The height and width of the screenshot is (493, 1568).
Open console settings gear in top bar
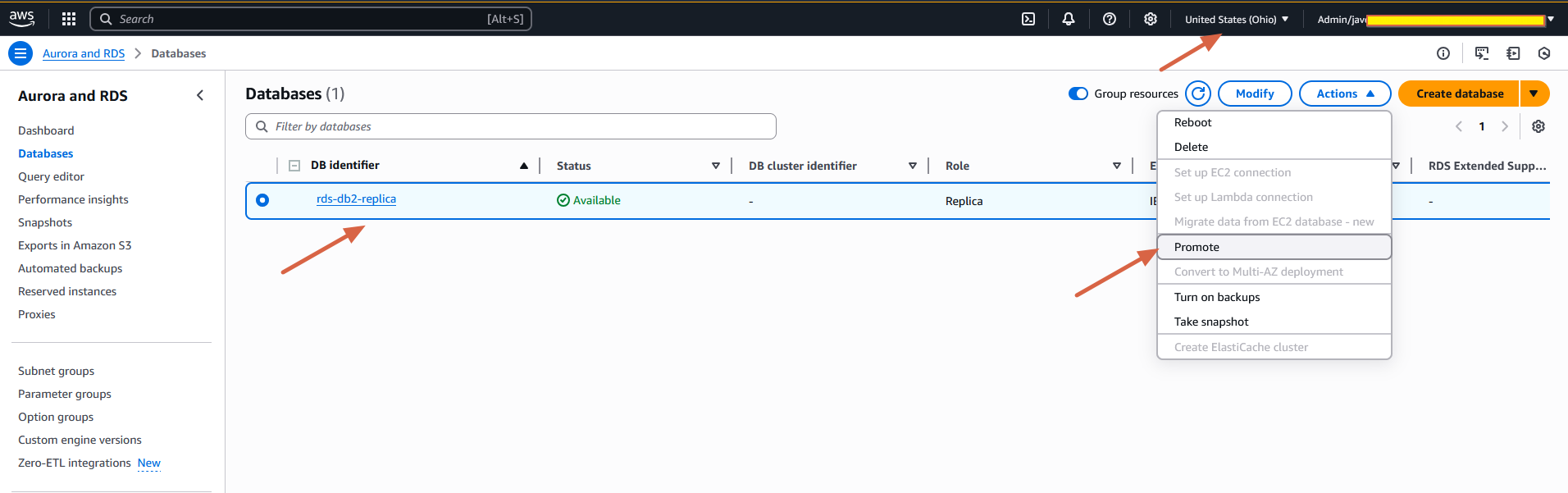pyautogui.click(x=1151, y=19)
